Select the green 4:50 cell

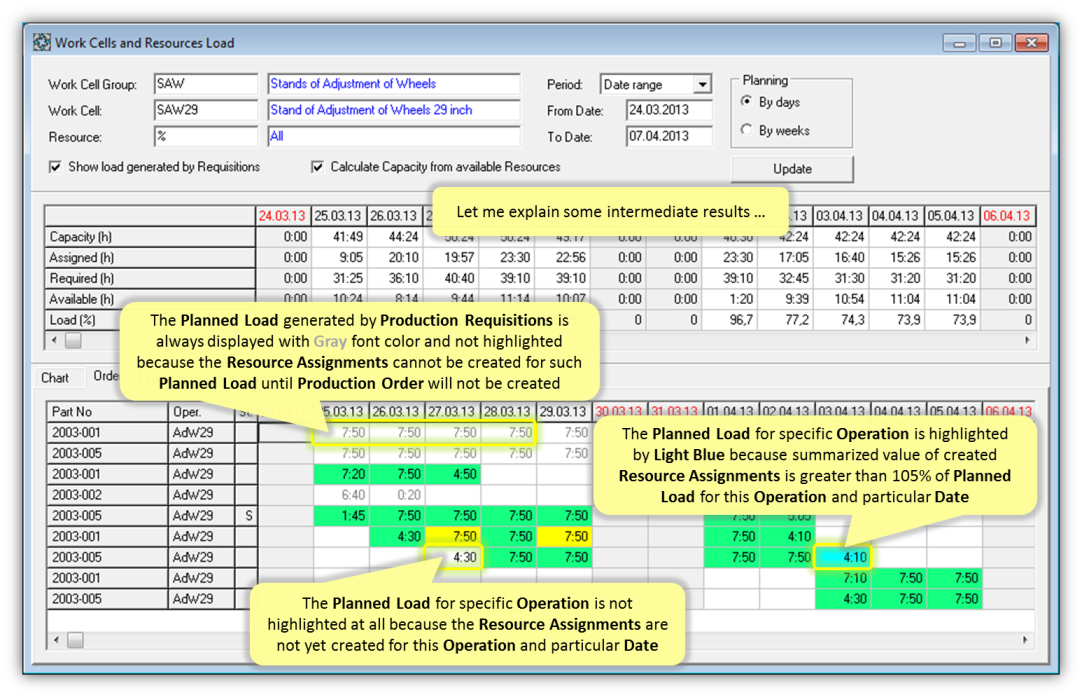453,474
